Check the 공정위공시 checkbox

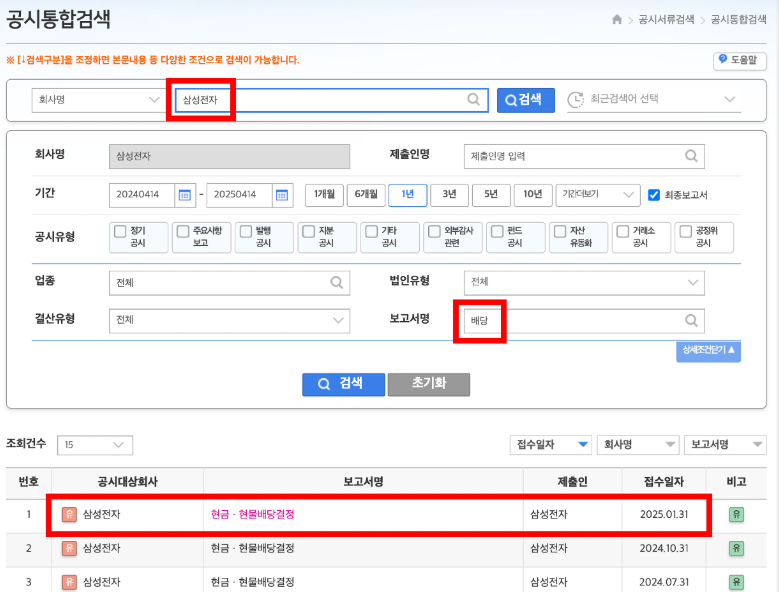[686, 231]
